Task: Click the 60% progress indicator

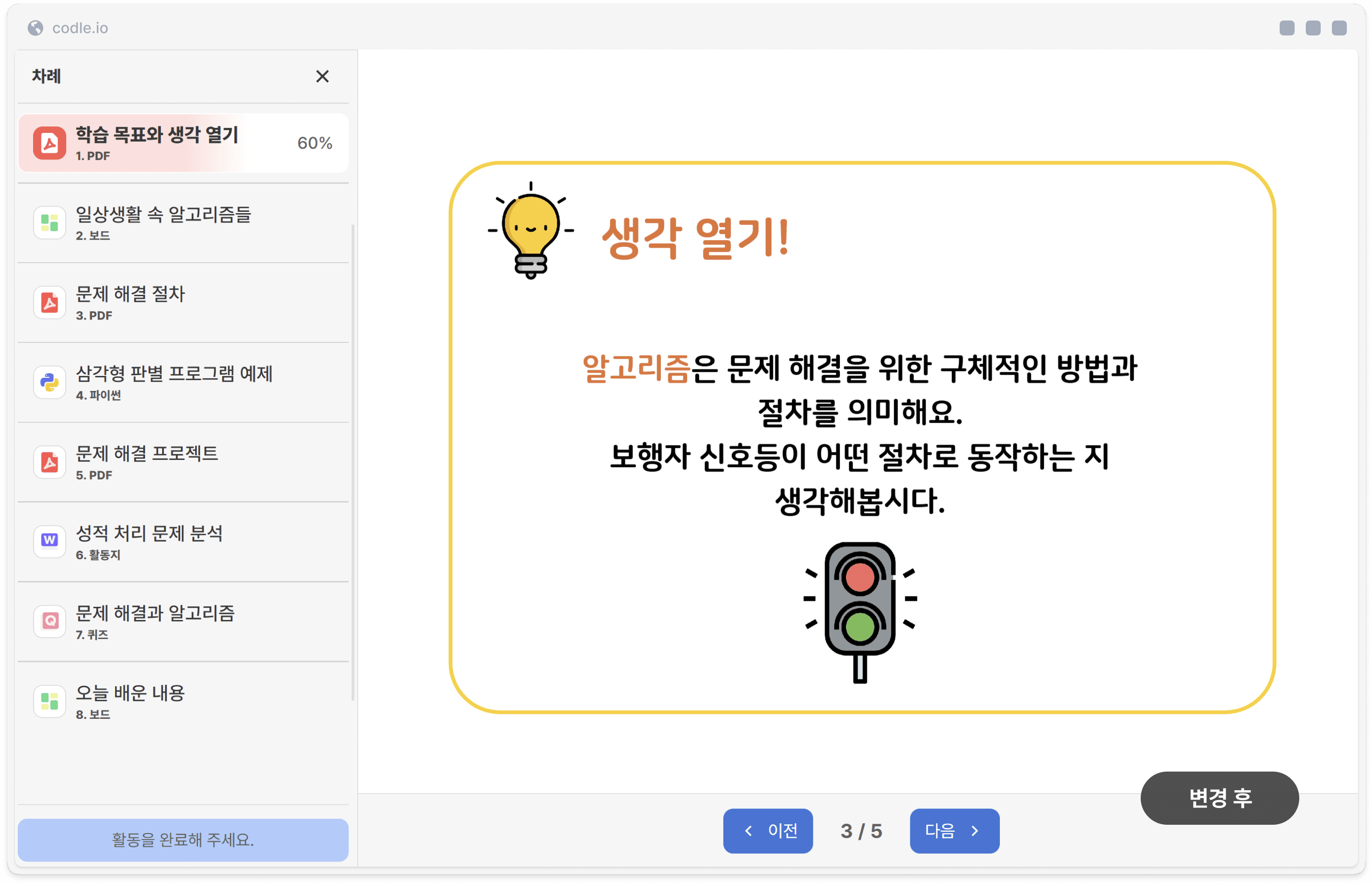Action: pyautogui.click(x=314, y=143)
